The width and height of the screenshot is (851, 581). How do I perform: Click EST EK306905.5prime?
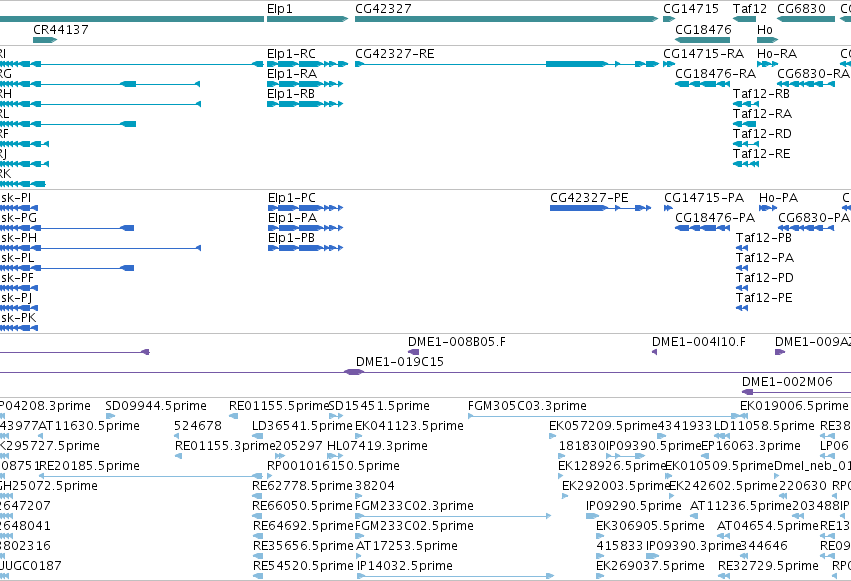600,536
